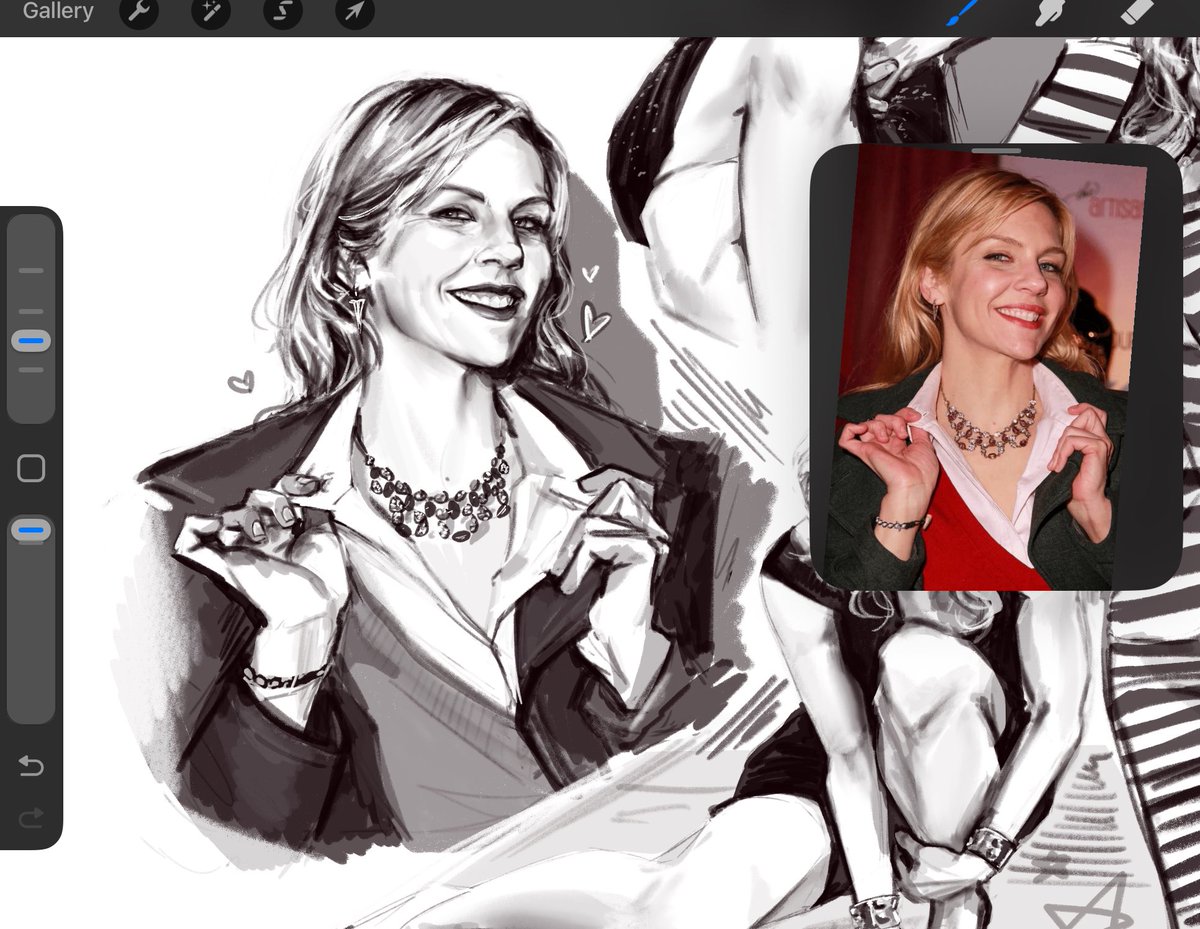Open the Adjustments magic wand menu
Screen dimensions: 1200x929
coord(211,12)
